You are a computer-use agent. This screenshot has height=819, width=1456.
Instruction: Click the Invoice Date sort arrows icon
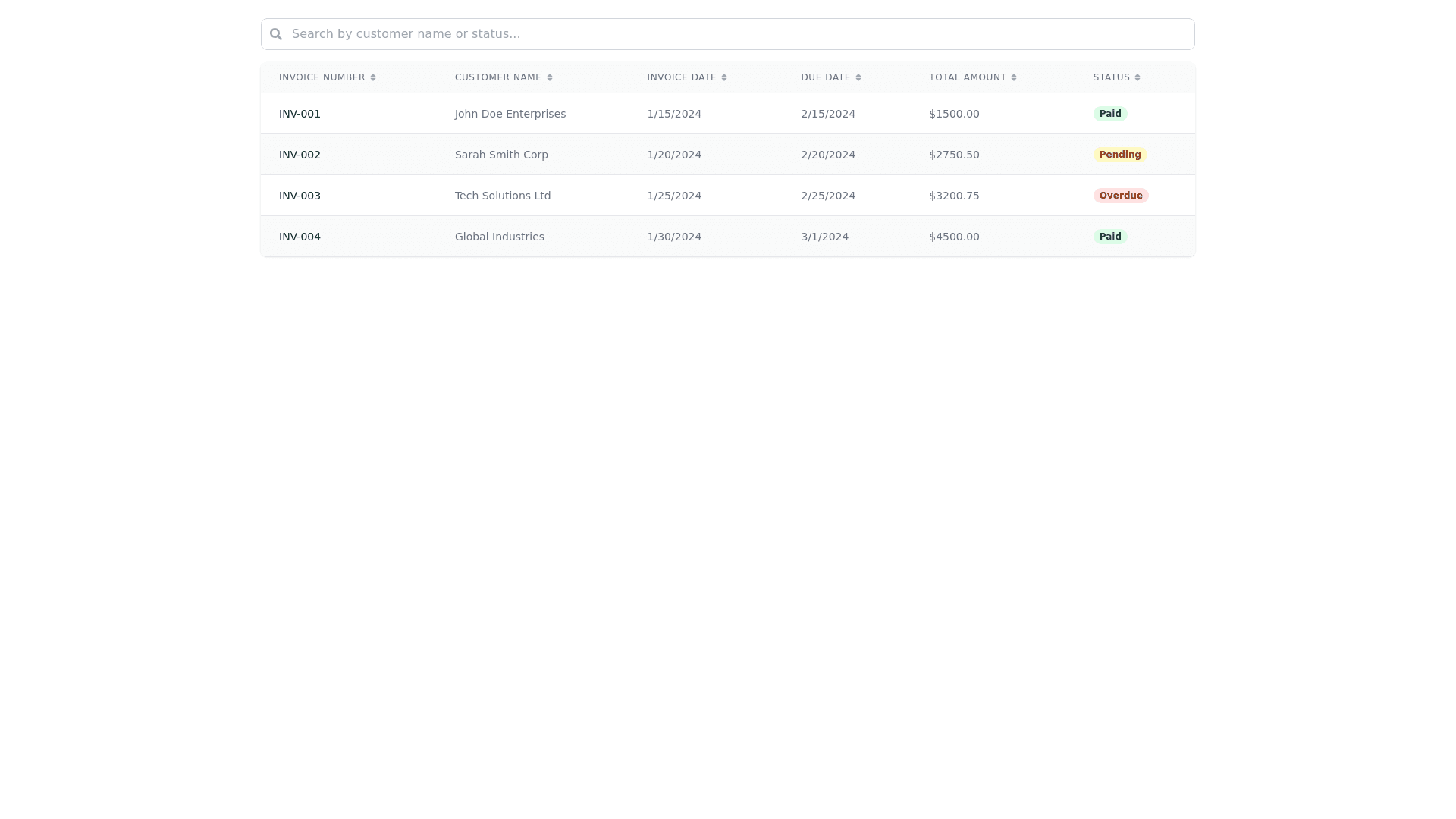724,77
